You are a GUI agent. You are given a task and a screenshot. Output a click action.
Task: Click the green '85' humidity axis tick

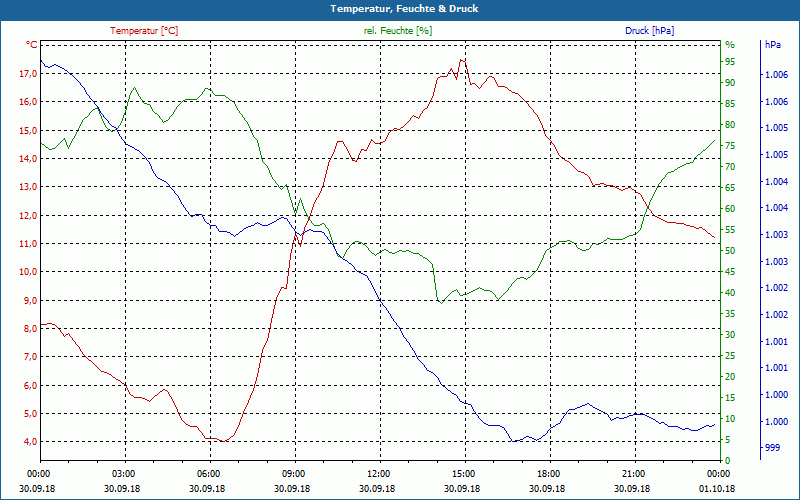click(730, 104)
